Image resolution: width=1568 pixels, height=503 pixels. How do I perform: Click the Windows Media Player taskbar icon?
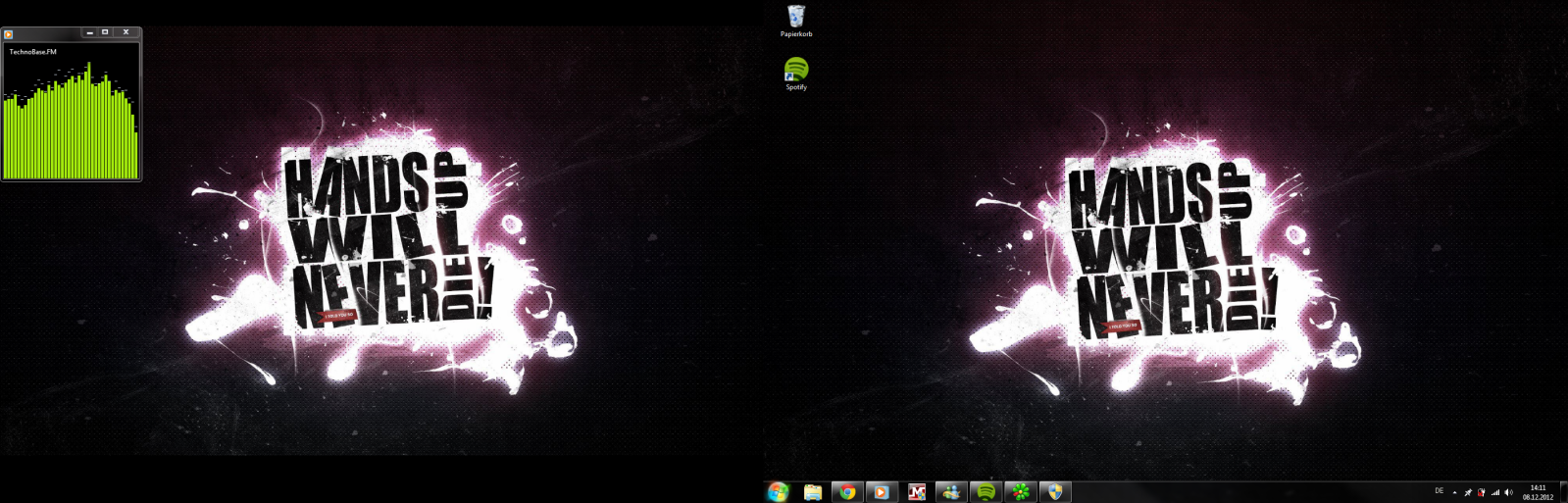[x=882, y=492]
